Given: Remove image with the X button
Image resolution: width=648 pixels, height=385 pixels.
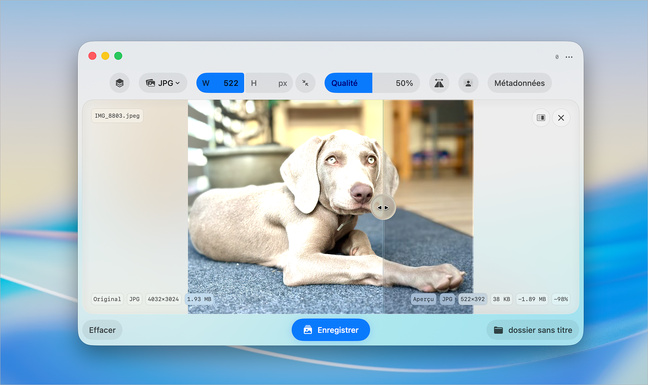Looking at the screenshot, I should [561, 118].
